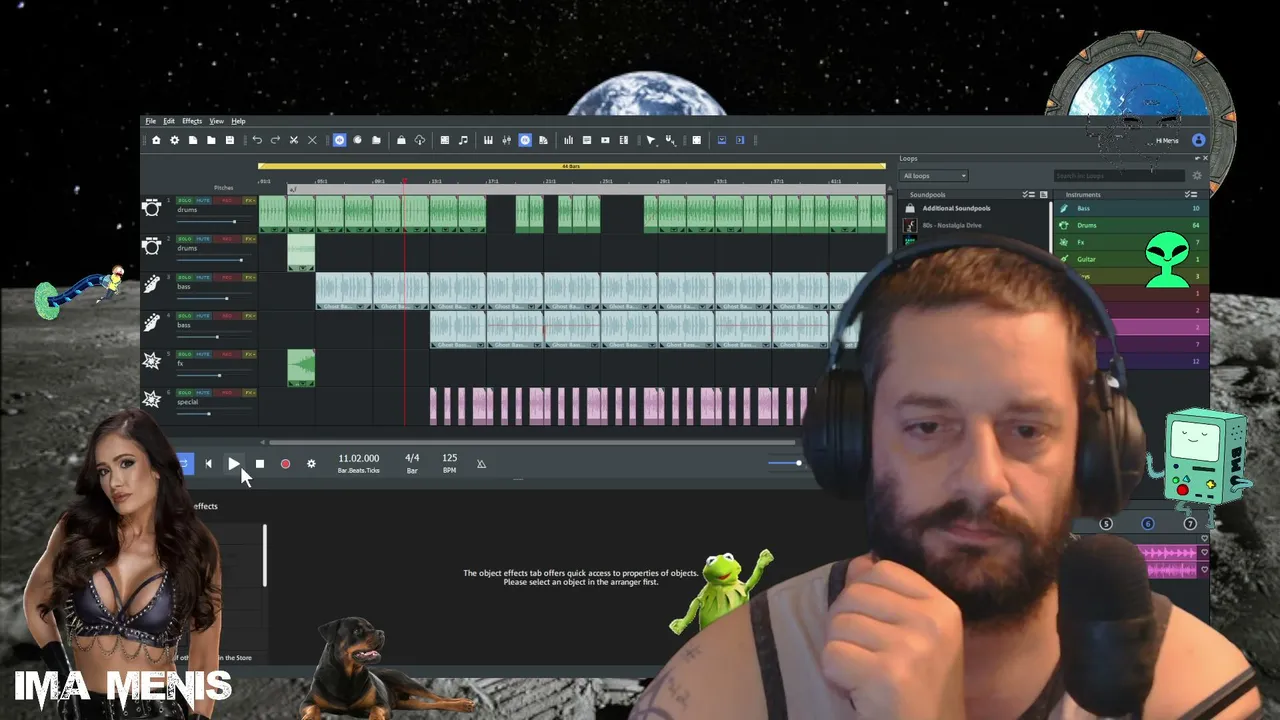Mute track 4 bass
1280x720 pixels.
pos(203,316)
